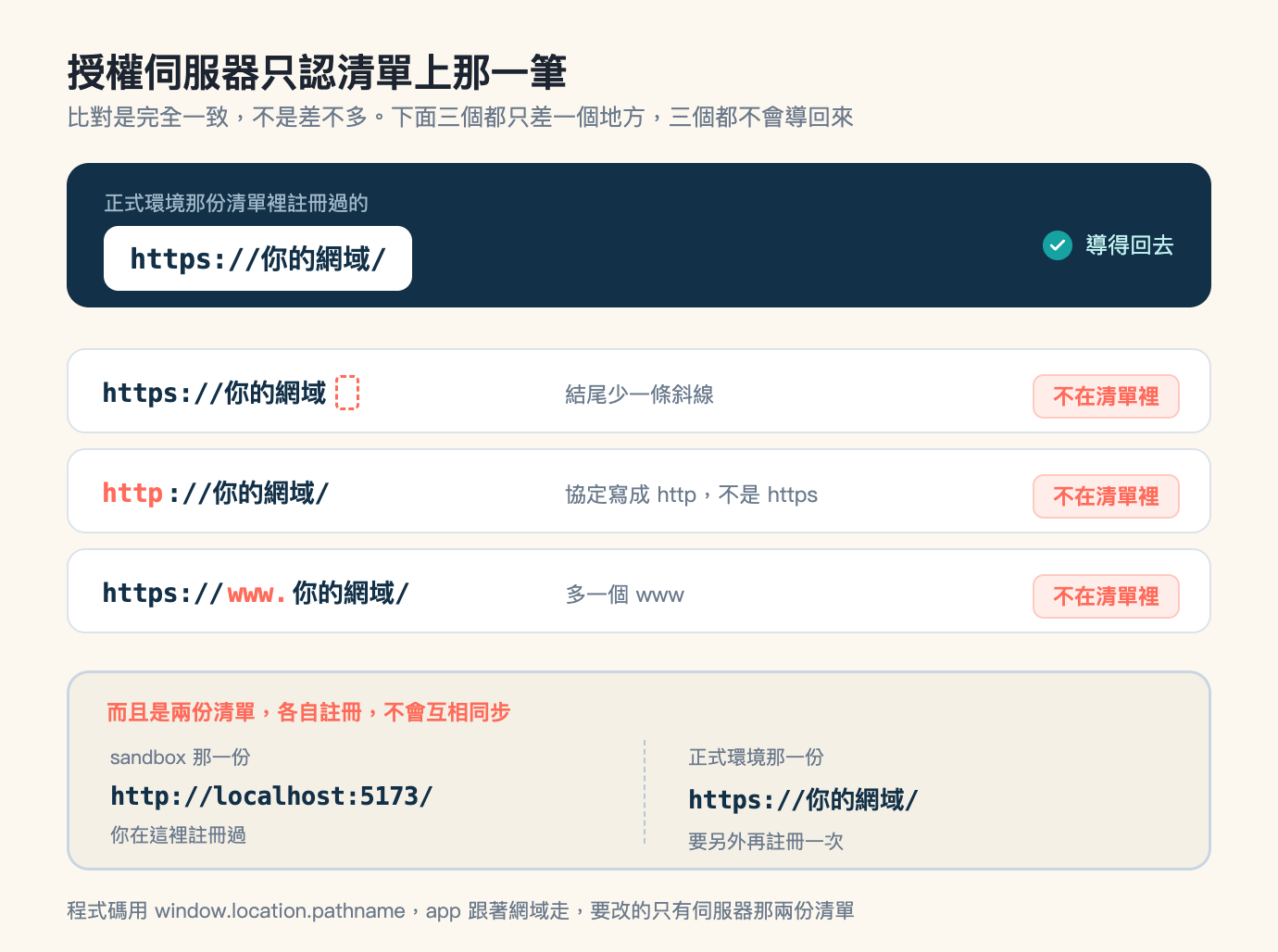This screenshot has width=1278, height=952.
Task: Click the subtitle starting with 比對是完全一致
Action: pos(460,118)
